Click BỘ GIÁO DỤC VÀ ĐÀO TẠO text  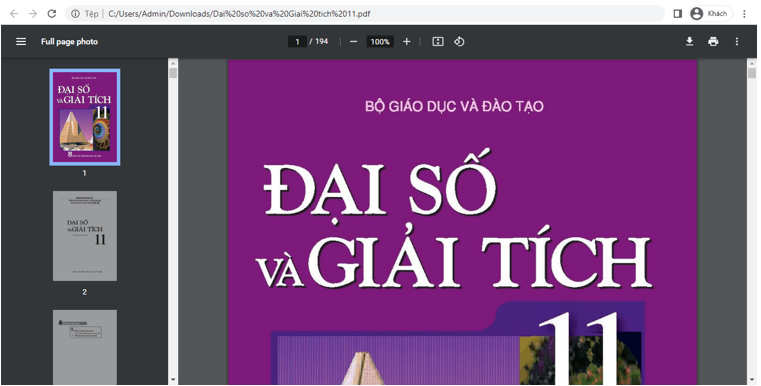pos(454,106)
